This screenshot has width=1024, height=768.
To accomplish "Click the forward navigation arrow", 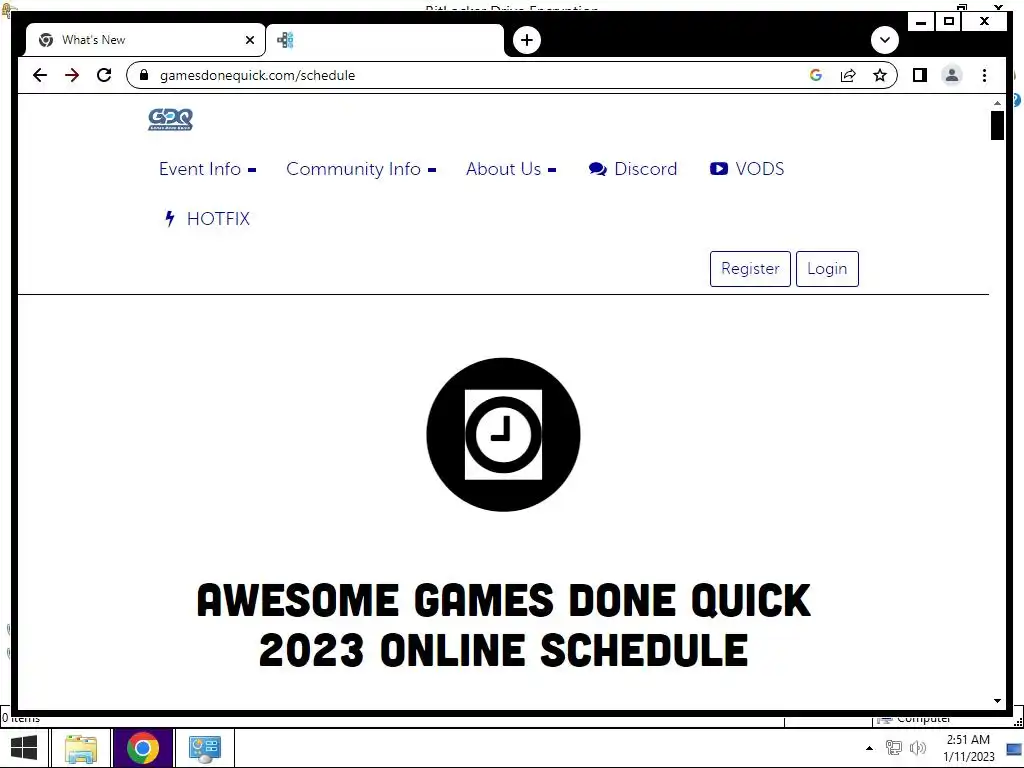I will (72, 75).
